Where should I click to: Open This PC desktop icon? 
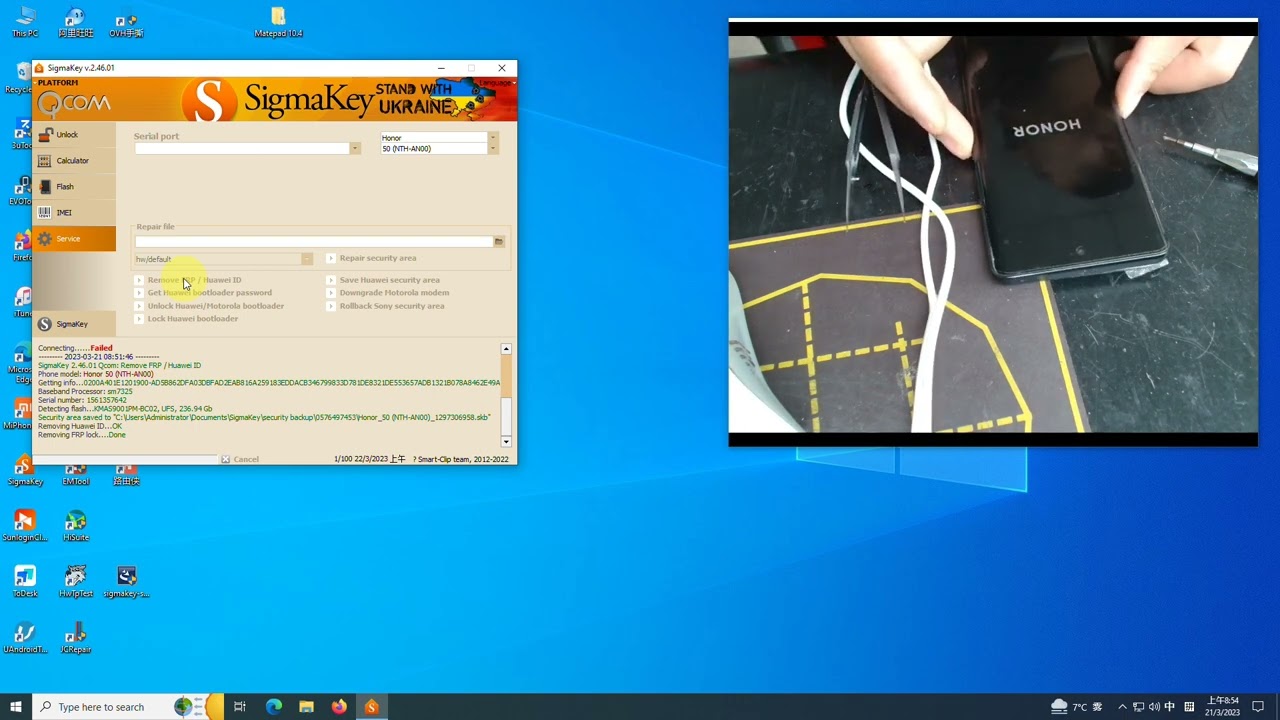(25, 23)
